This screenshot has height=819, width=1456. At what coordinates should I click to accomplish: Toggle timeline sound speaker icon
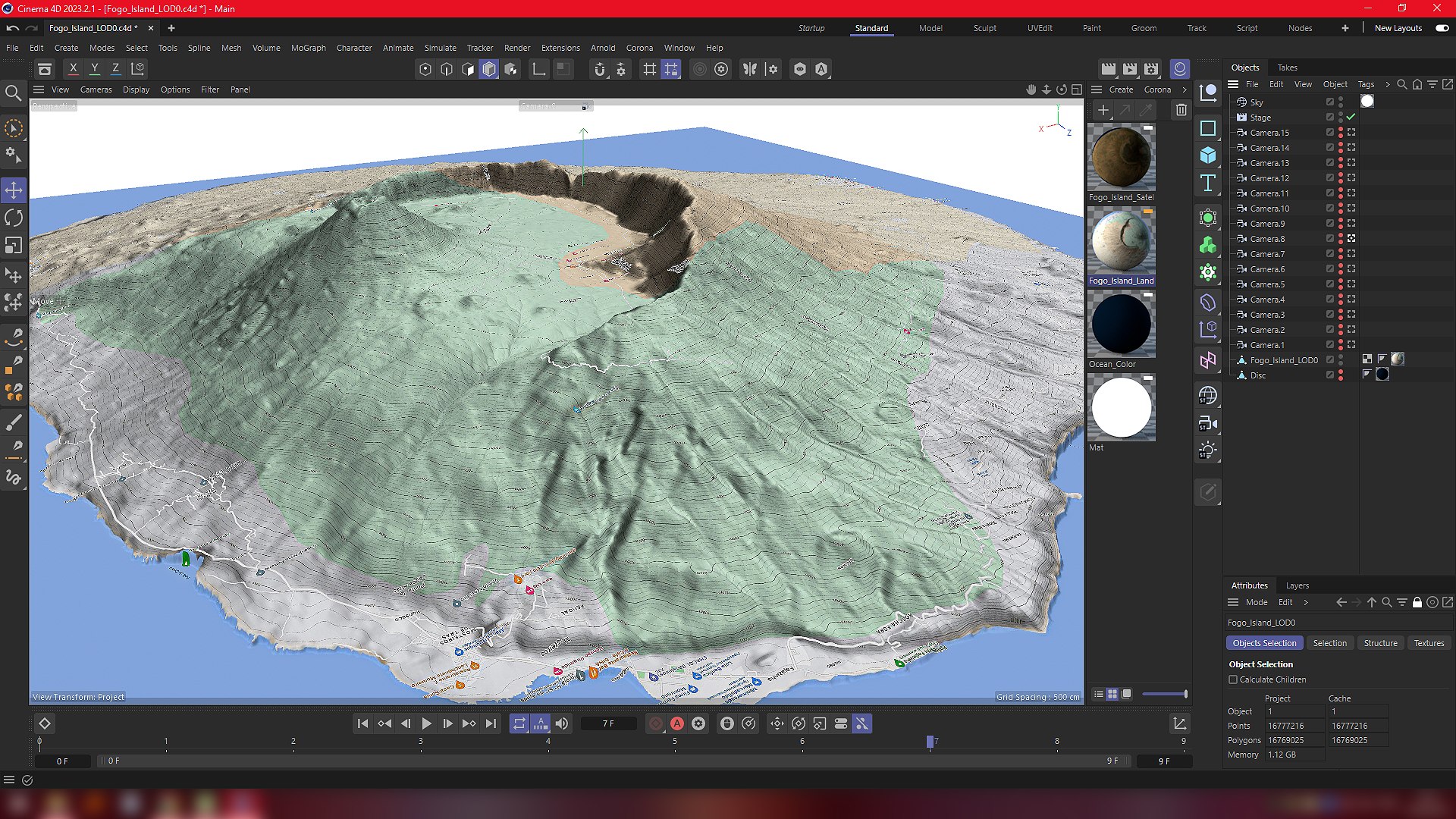pos(562,724)
